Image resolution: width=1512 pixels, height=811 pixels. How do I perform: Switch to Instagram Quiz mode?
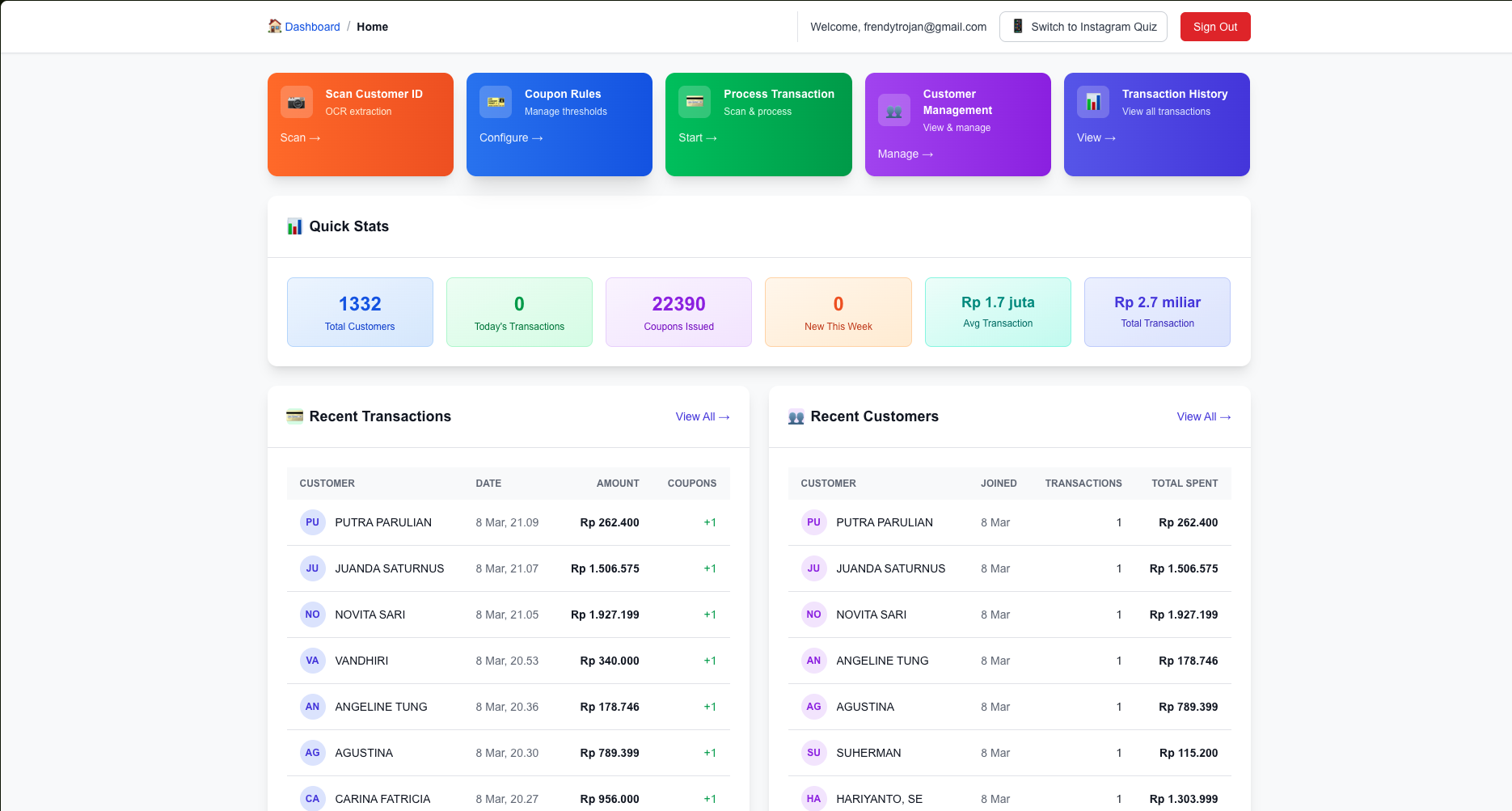tap(1083, 27)
